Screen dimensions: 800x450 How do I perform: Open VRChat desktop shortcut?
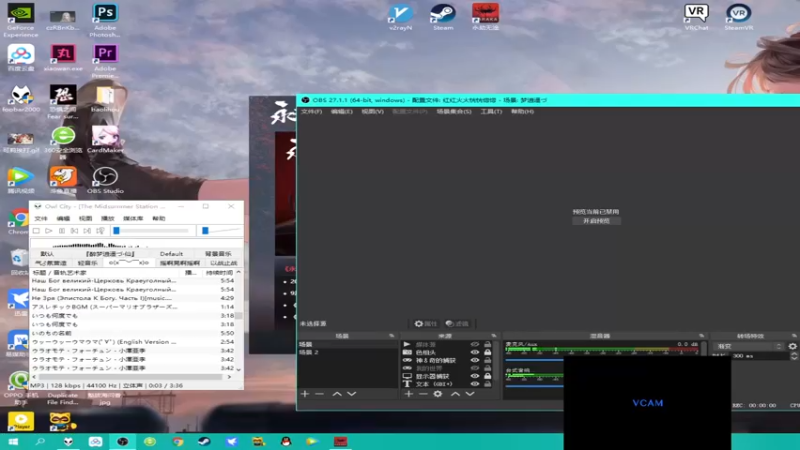click(696, 17)
